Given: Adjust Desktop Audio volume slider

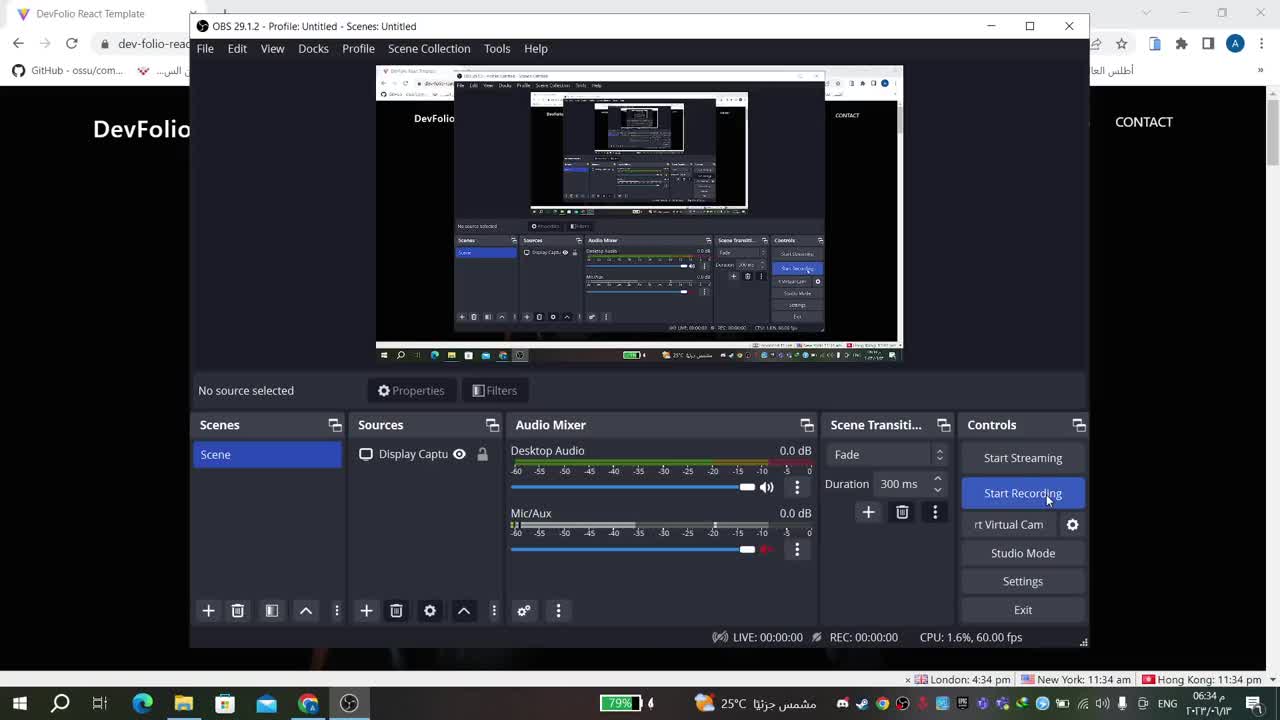Looking at the screenshot, I should pyautogui.click(x=632, y=487).
